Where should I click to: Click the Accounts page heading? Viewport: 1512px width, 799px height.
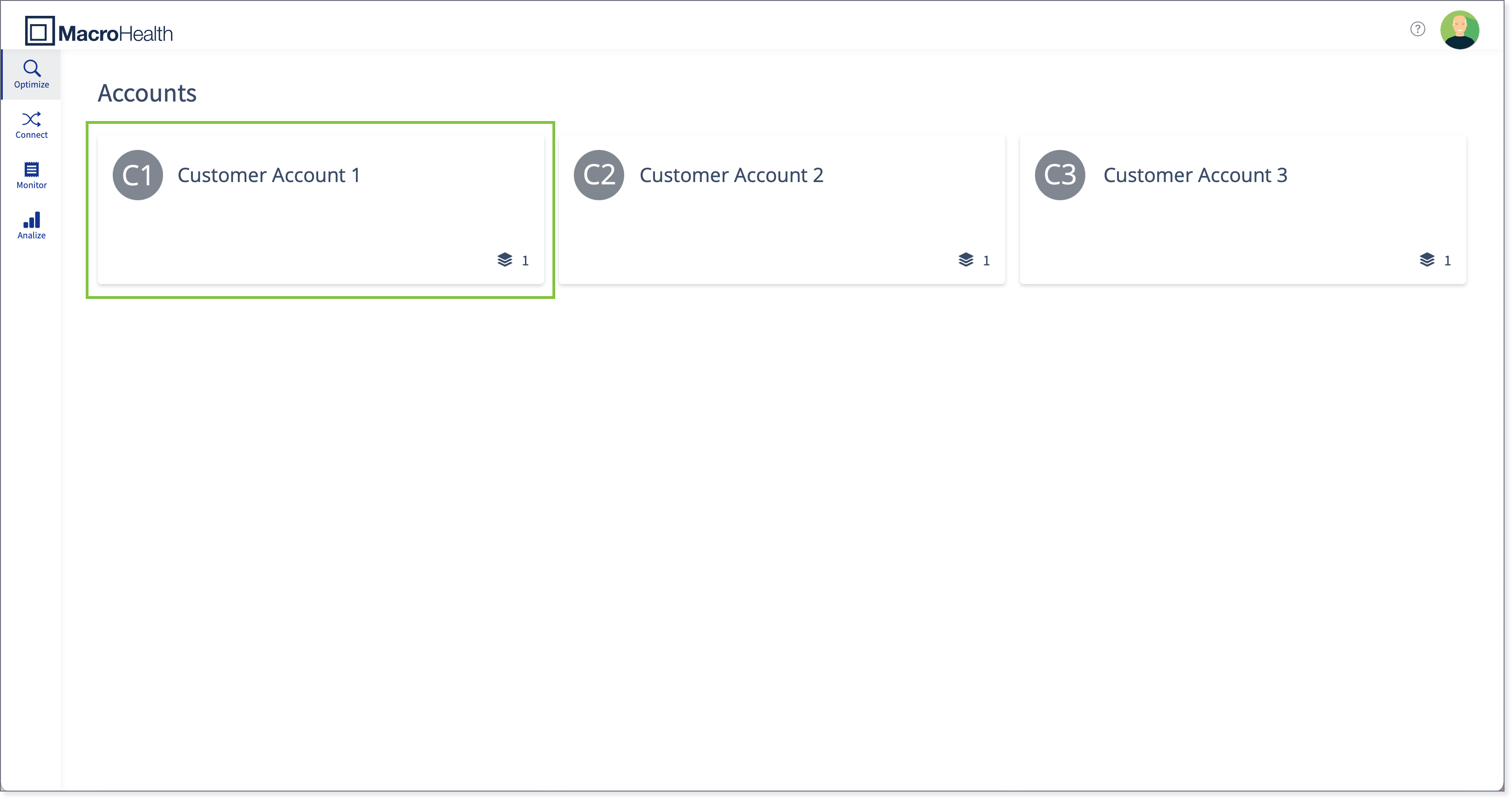tap(147, 93)
